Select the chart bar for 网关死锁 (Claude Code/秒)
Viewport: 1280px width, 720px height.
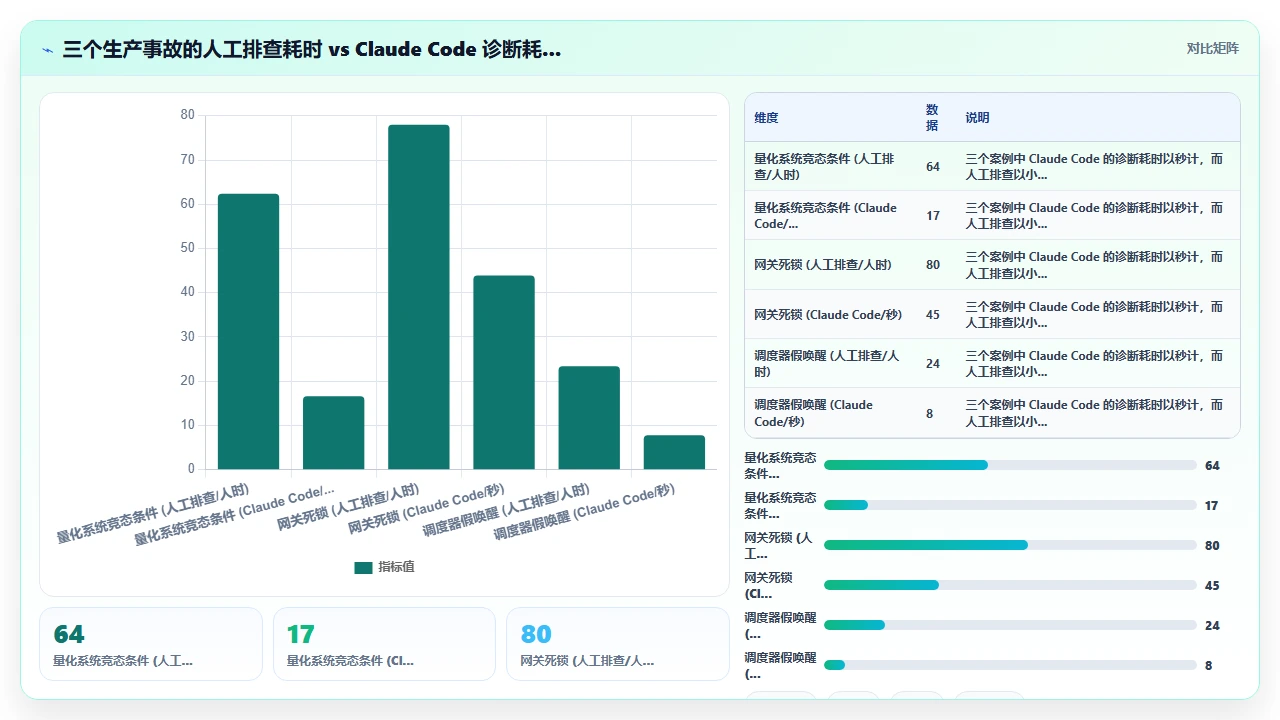(x=504, y=372)
